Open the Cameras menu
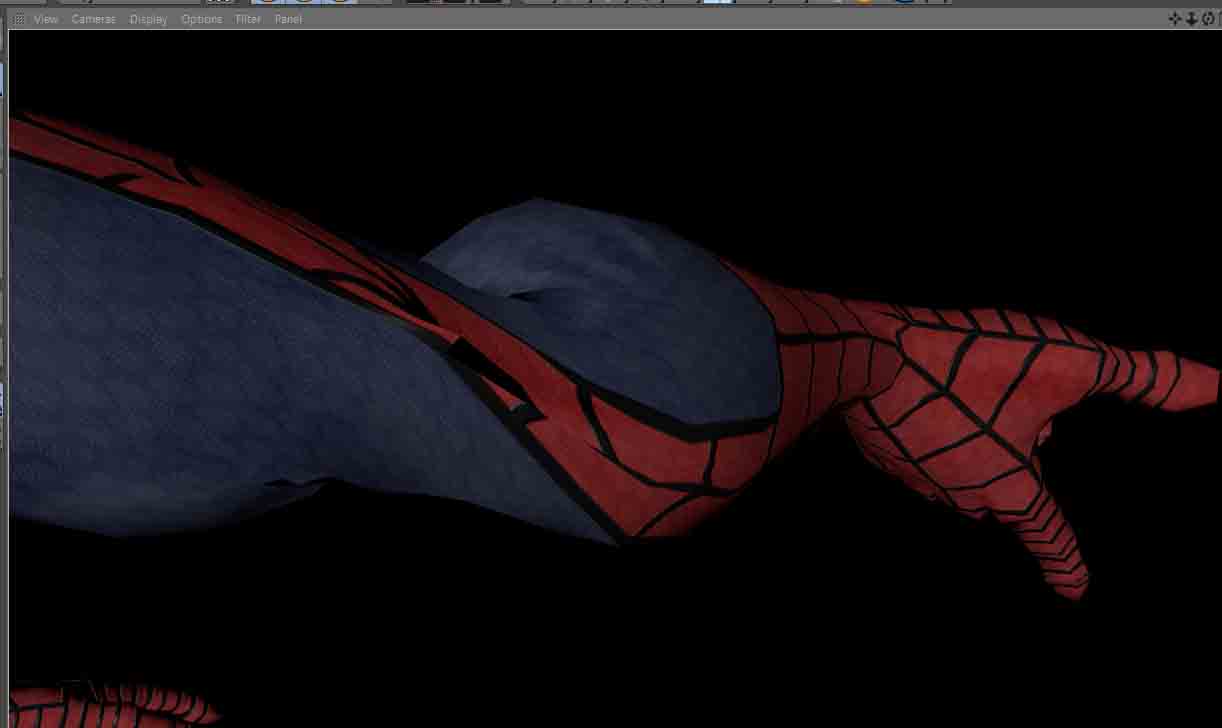1222x728 pixels. click(94, 19)
